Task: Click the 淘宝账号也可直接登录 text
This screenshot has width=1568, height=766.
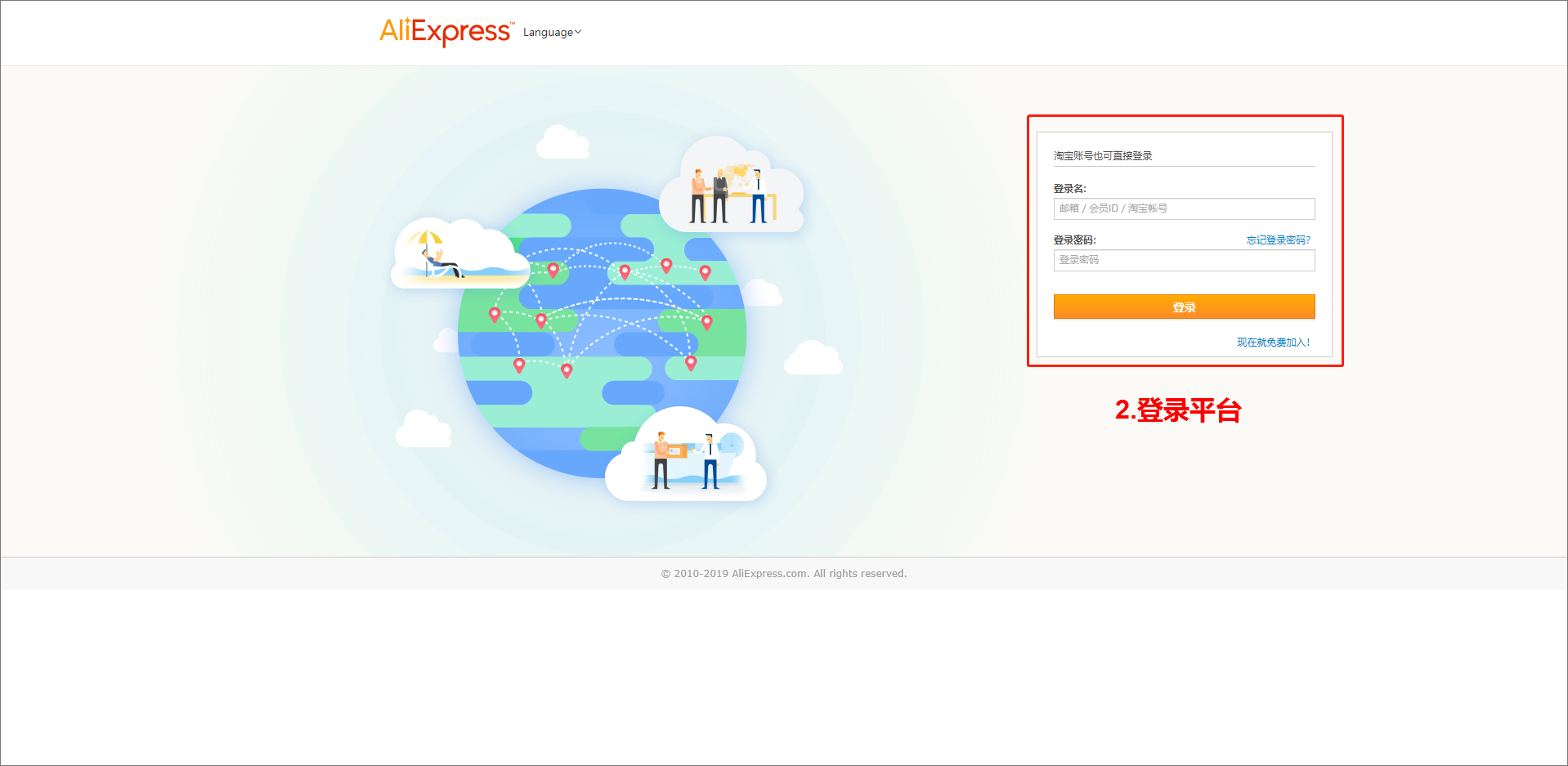Action: pyautogui.click(x=1103, y=156)
